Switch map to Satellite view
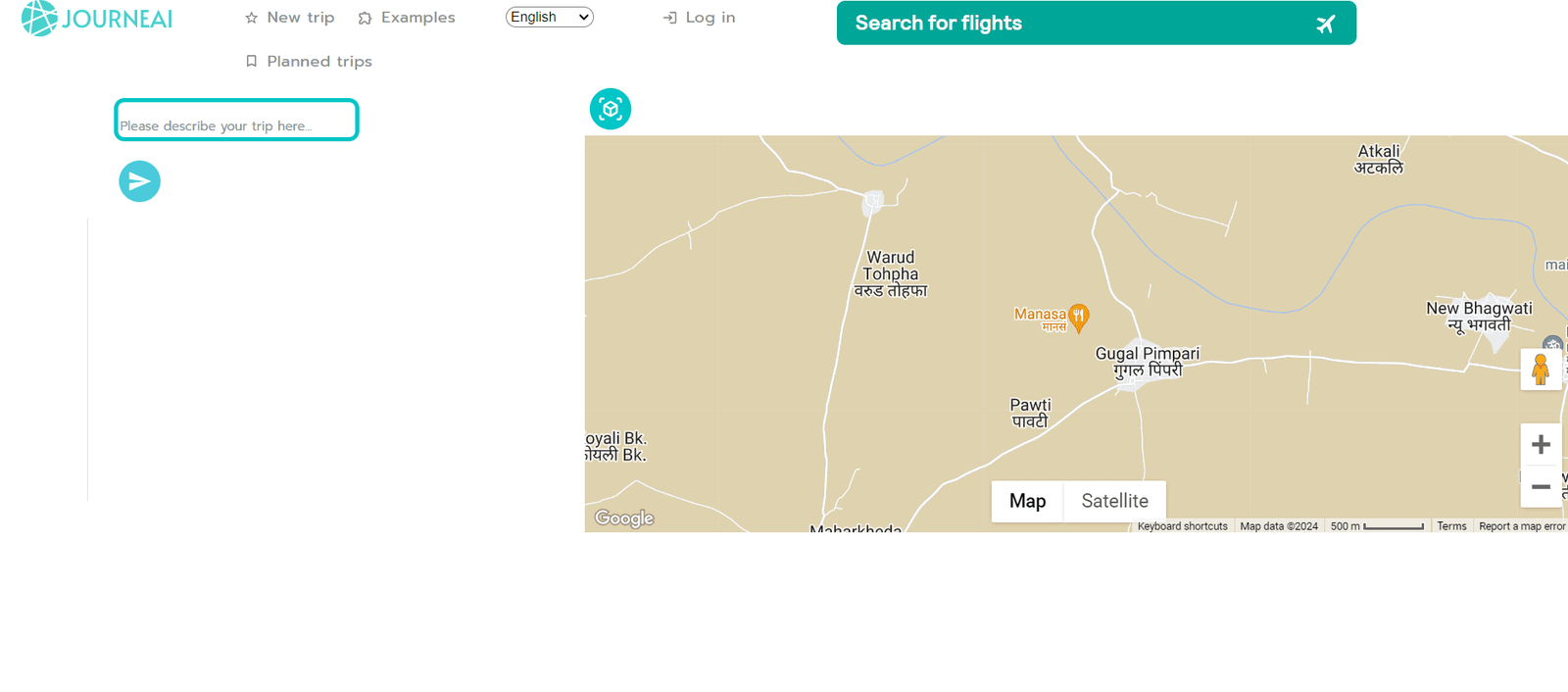1568x692 pixels. tap(1114, 501)
